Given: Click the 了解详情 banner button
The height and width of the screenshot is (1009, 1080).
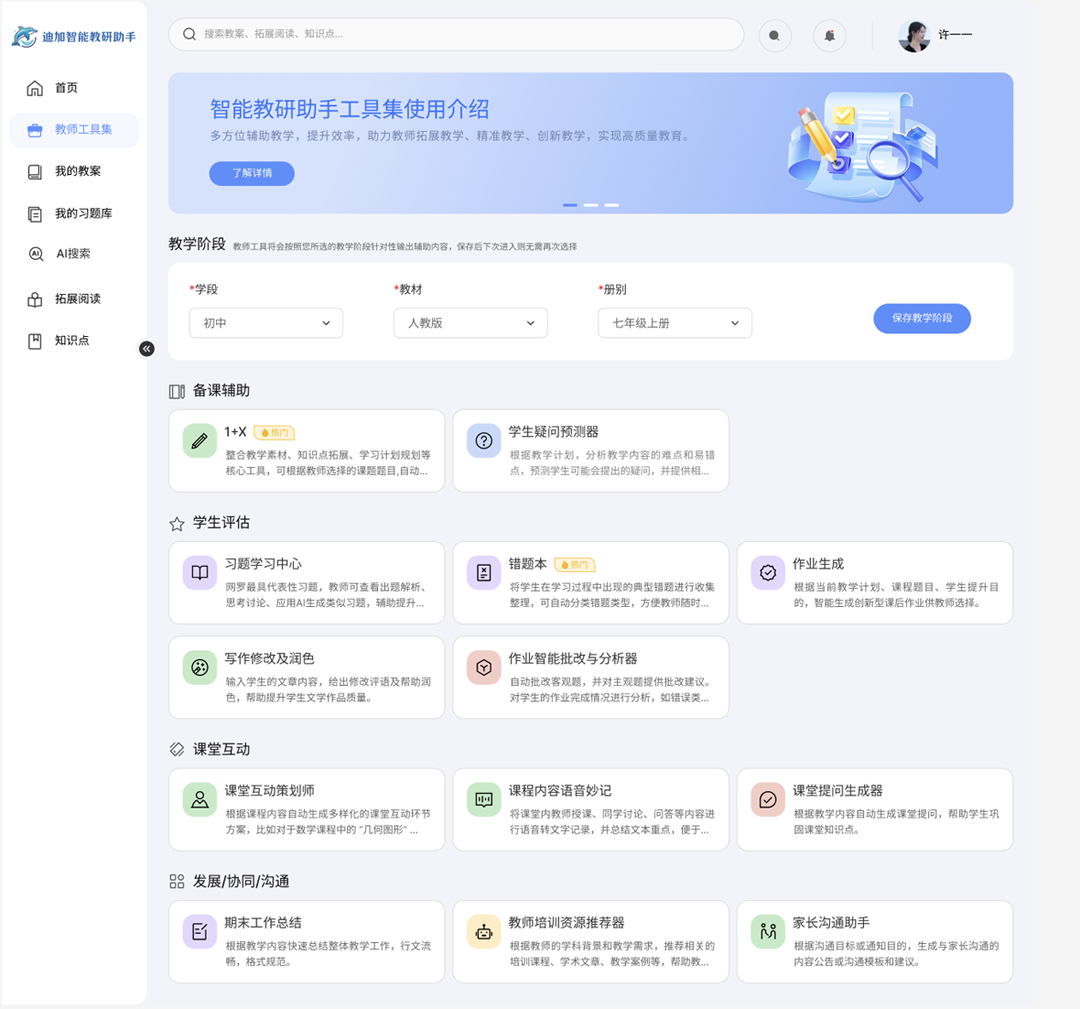Looking at the screenshot, I should pos(252,173).
